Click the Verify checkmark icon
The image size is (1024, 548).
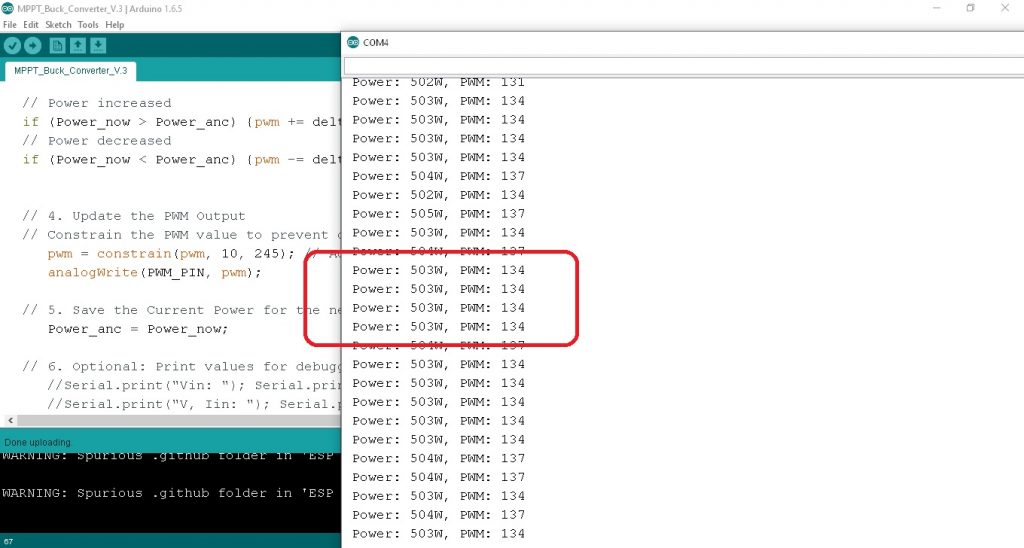point(12,45)
